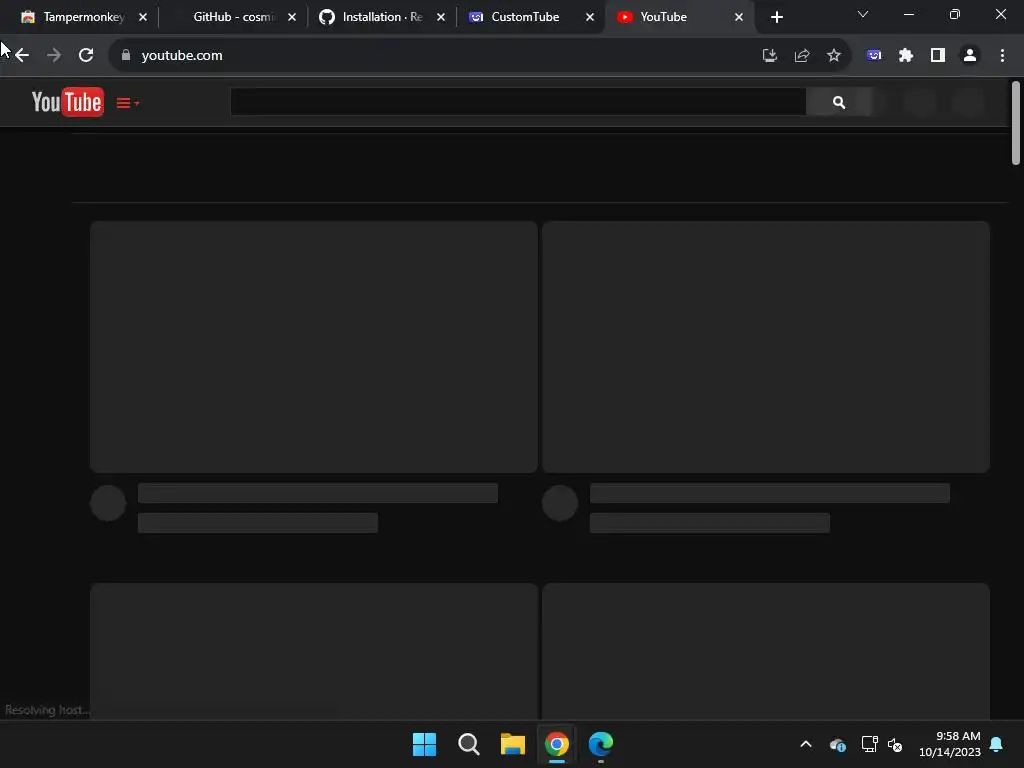
Task: Open the CustomTube extension icon
Action: (874, 56)
